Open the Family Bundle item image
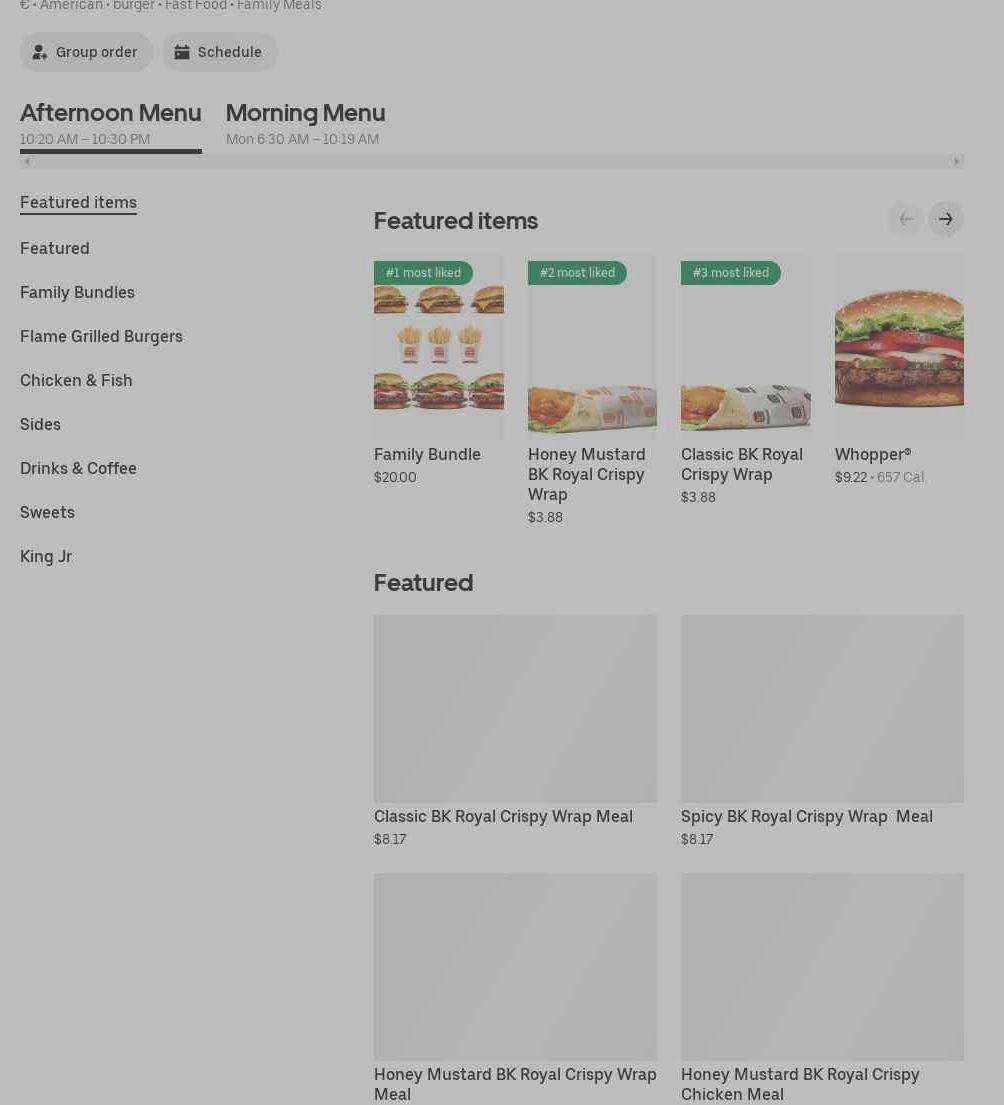This screenshot has width=1004, height=1105. (438, 346)
